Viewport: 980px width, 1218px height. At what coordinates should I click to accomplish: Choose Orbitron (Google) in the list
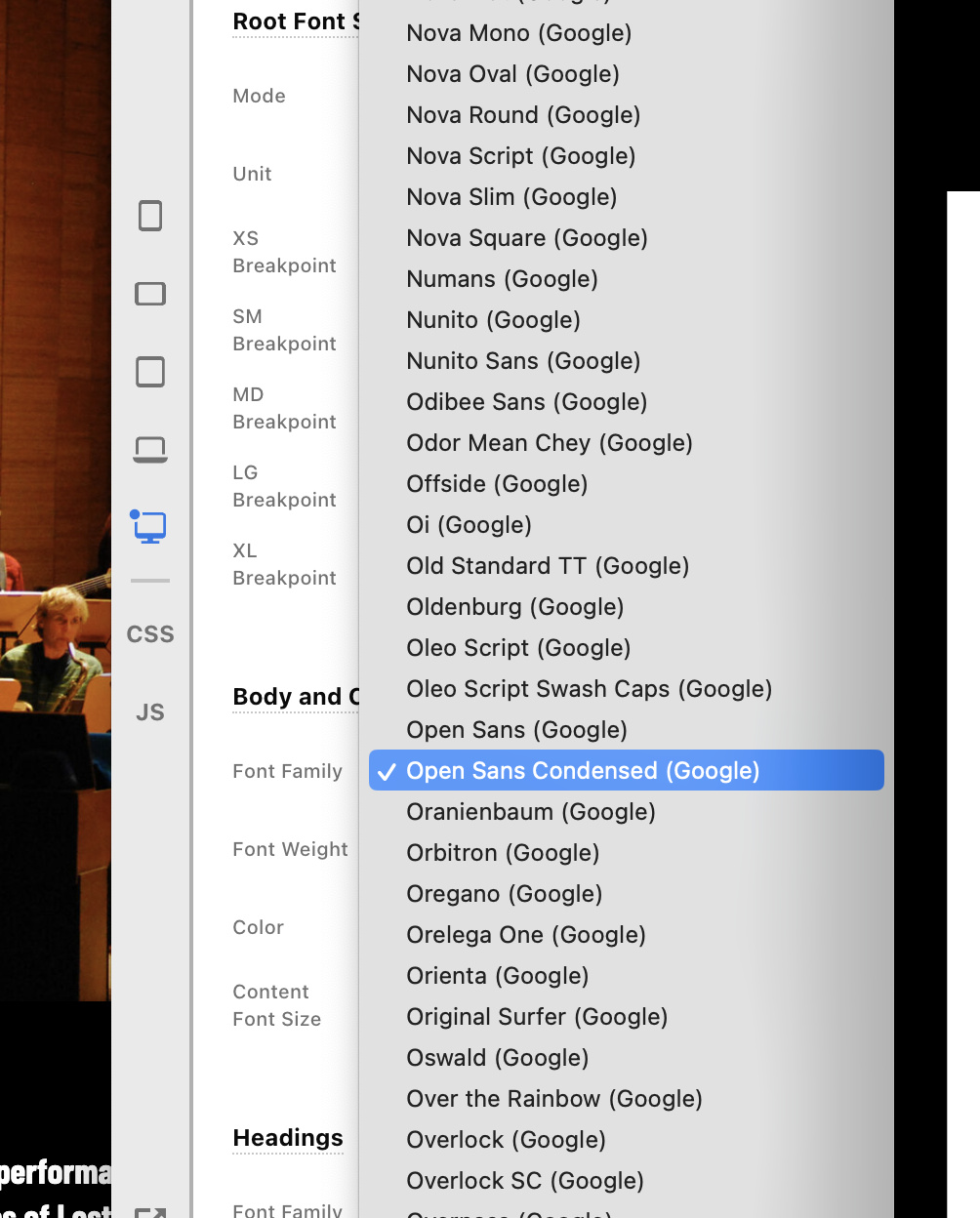(x=503, y=853)
